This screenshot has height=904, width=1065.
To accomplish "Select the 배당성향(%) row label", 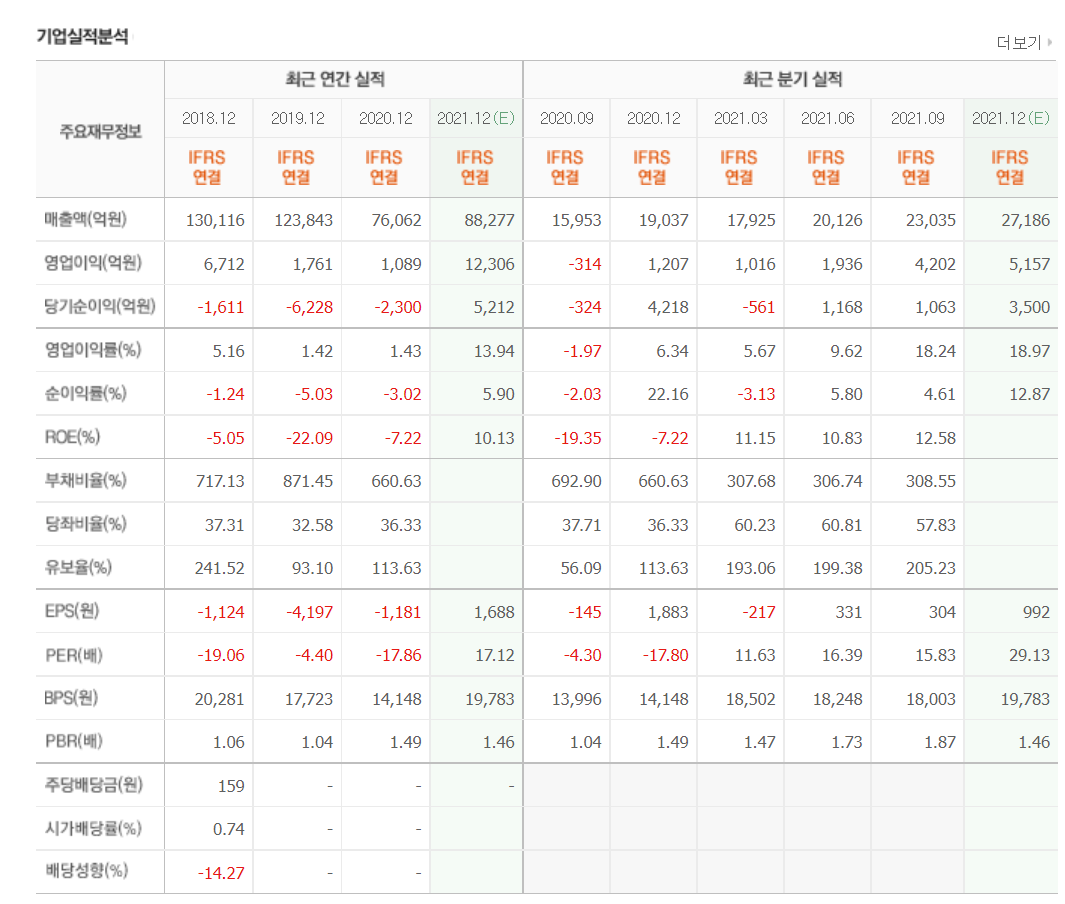I will (86, 871).
